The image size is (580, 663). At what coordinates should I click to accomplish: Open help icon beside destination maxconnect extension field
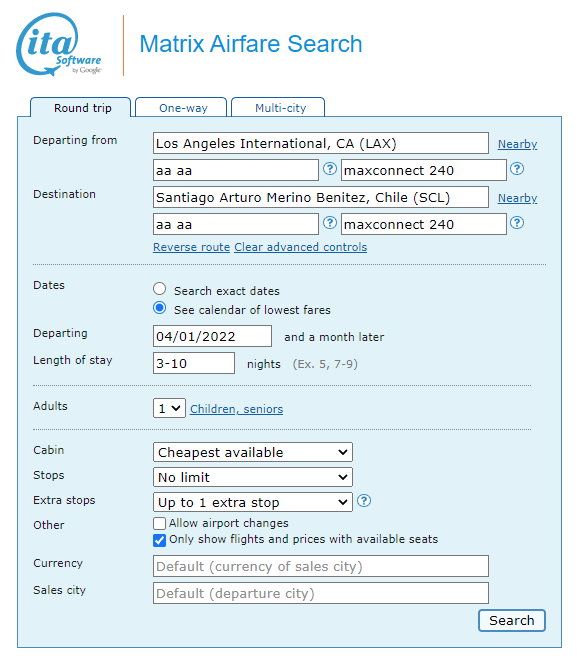(x=517, y=223)
